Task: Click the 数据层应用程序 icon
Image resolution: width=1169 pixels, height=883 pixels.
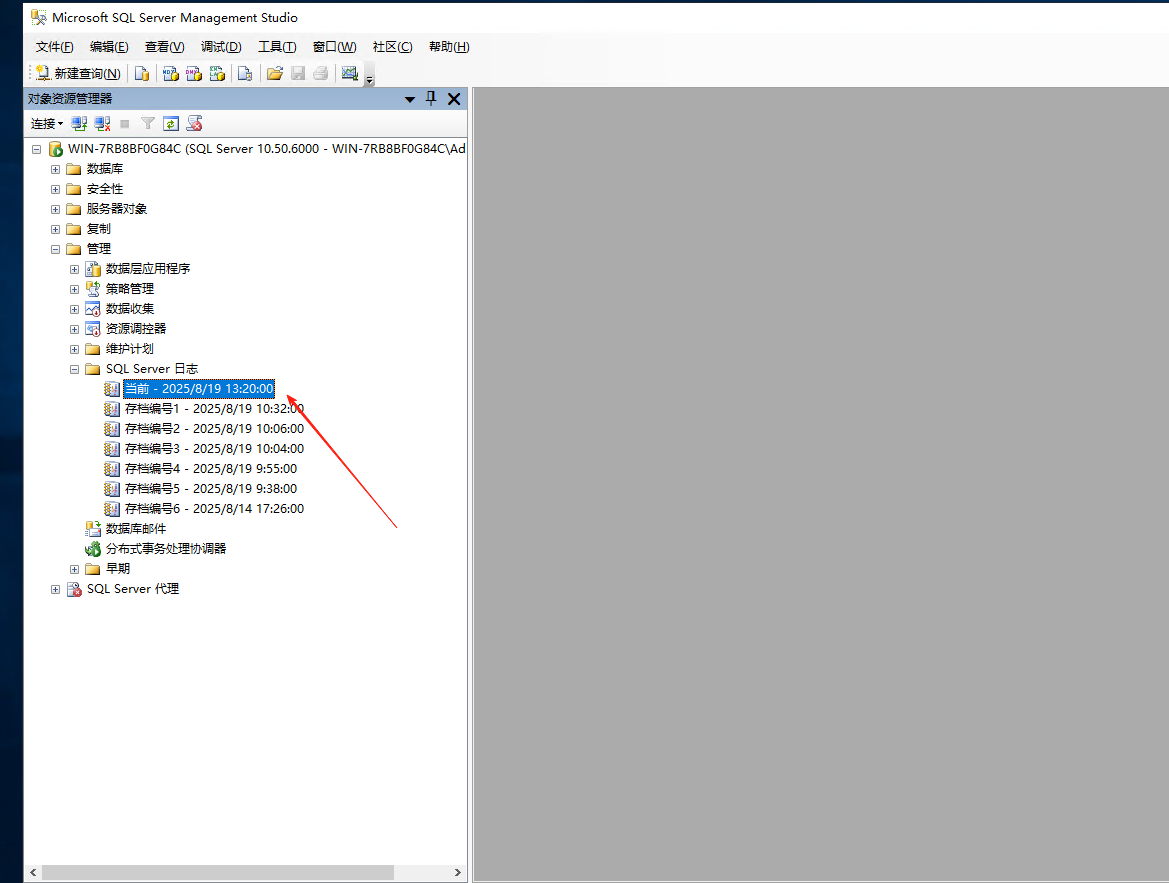Action: coord(93,268)
